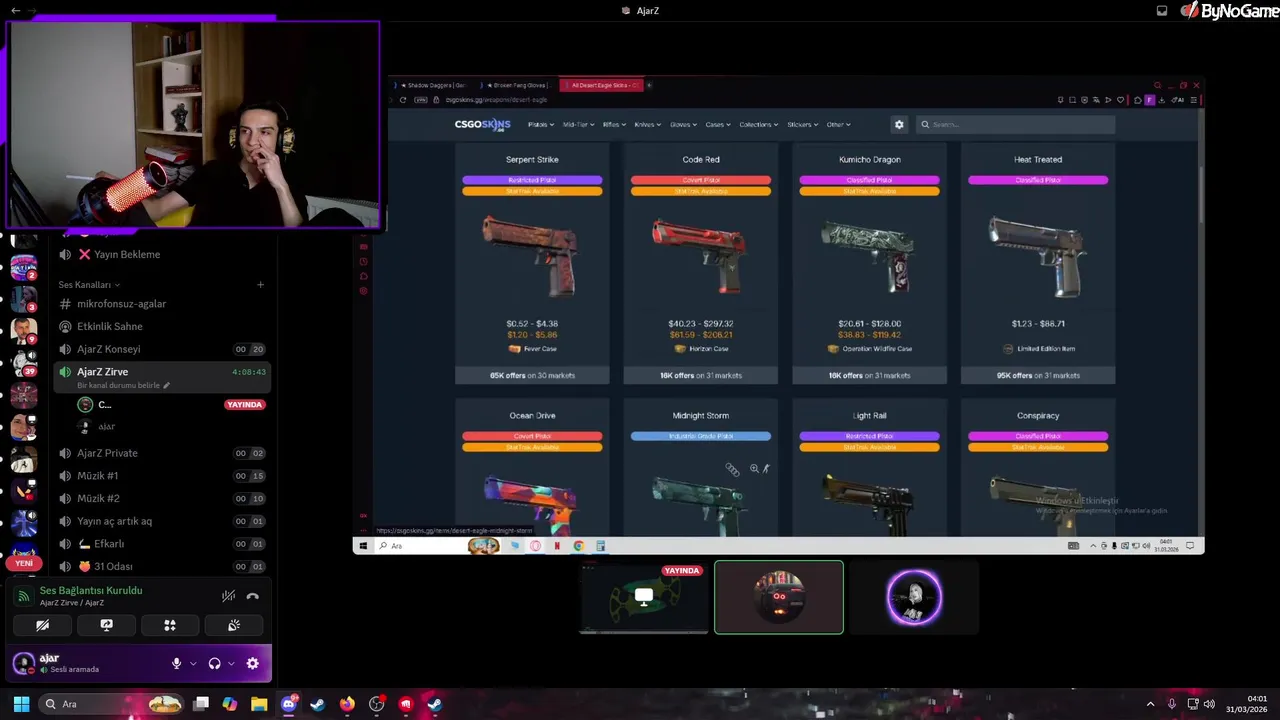Expand headphone output device options arrow
1280x720 pixels.
pyautogui.click(x=231, y=663)
